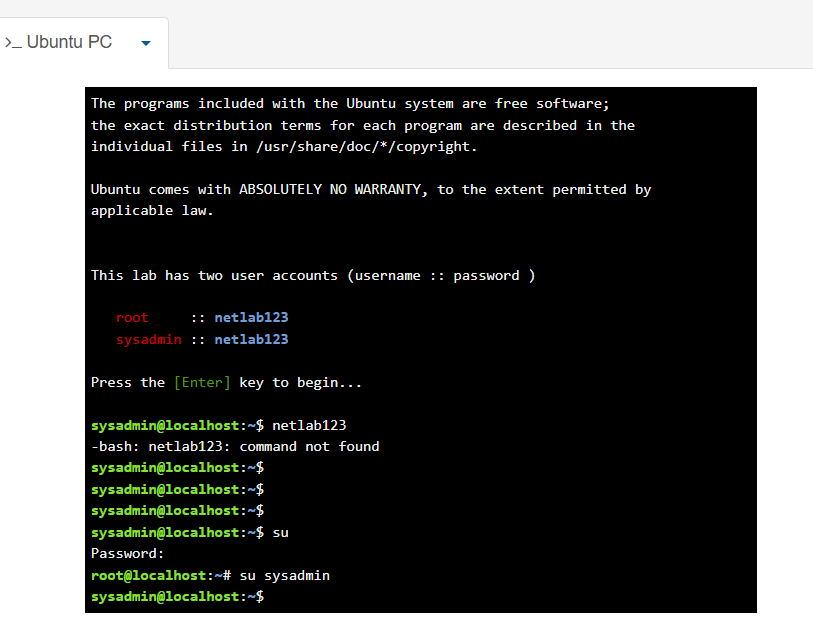
Task: Open the Ubuntu PC tab dropdown arrow
Action: coord(146,43)
